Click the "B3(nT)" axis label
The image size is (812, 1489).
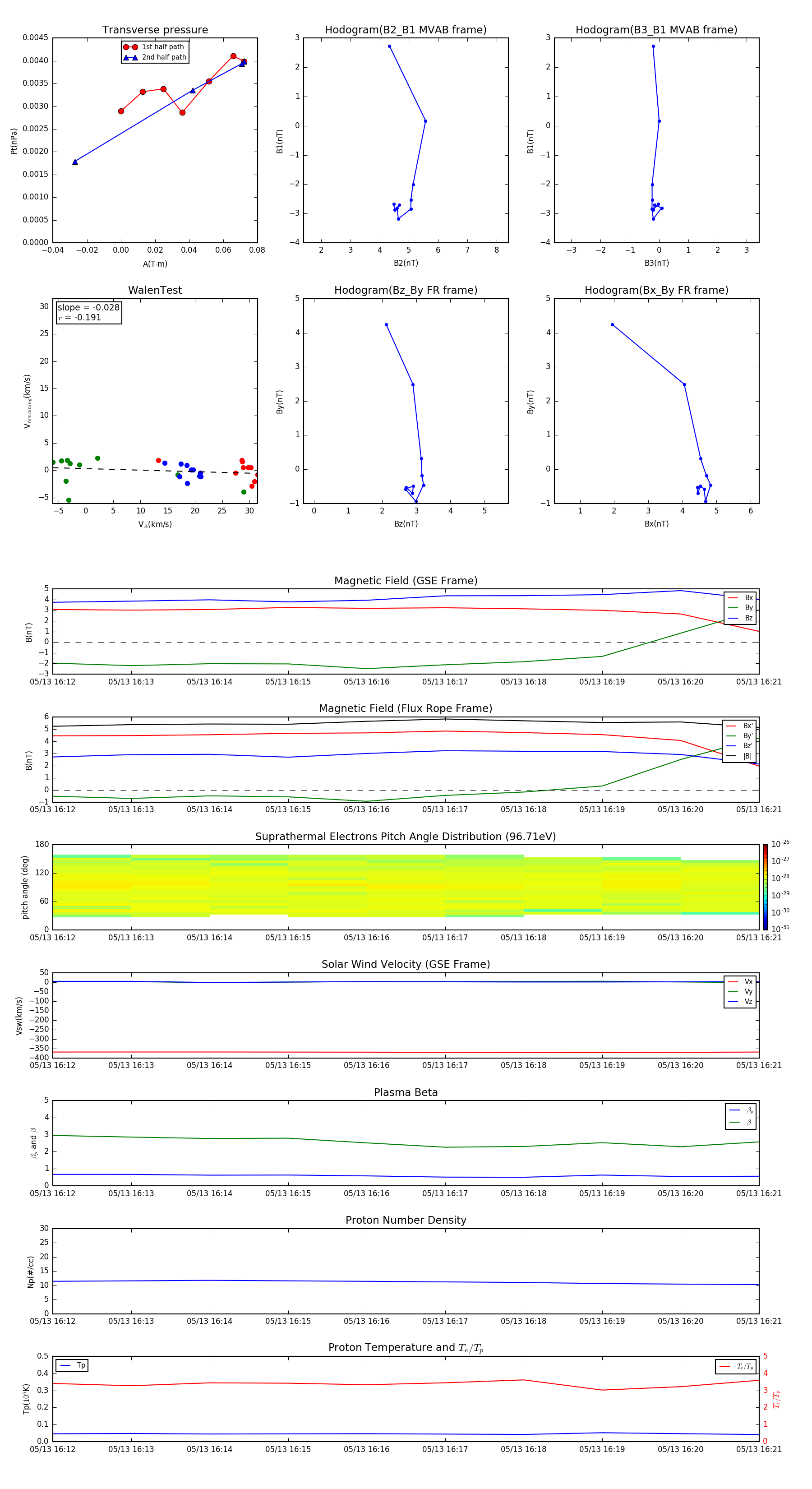click(x=656, y=263)
